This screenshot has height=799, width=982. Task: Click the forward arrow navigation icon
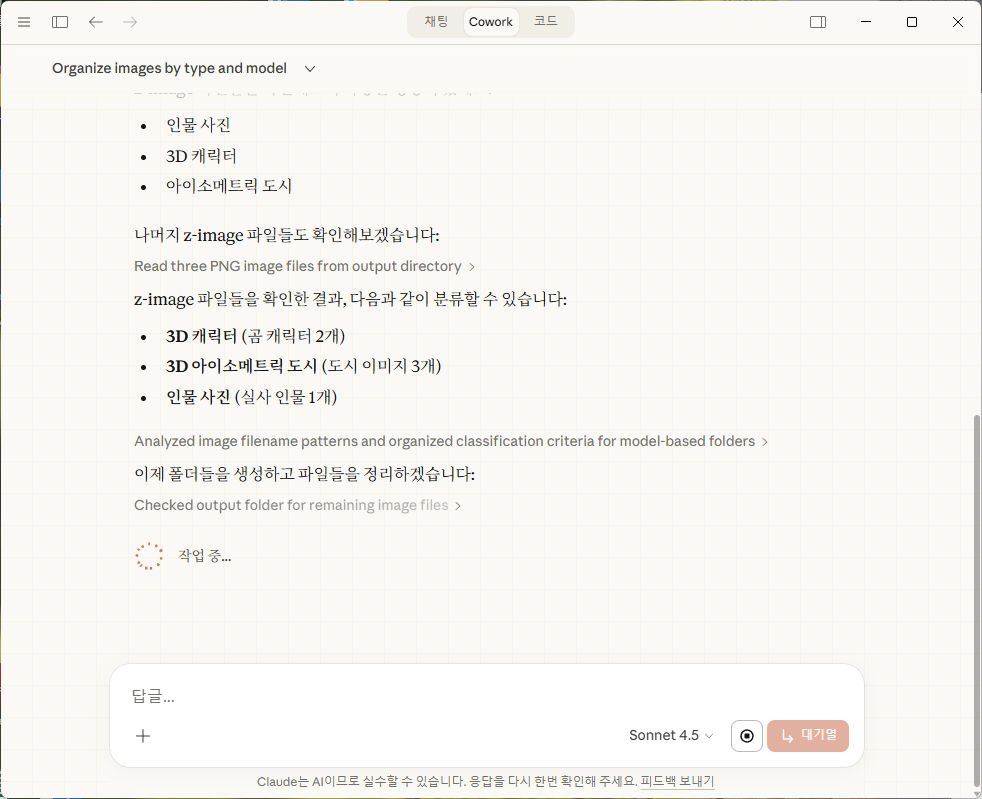pyautogui.click(x=130, y=22)
